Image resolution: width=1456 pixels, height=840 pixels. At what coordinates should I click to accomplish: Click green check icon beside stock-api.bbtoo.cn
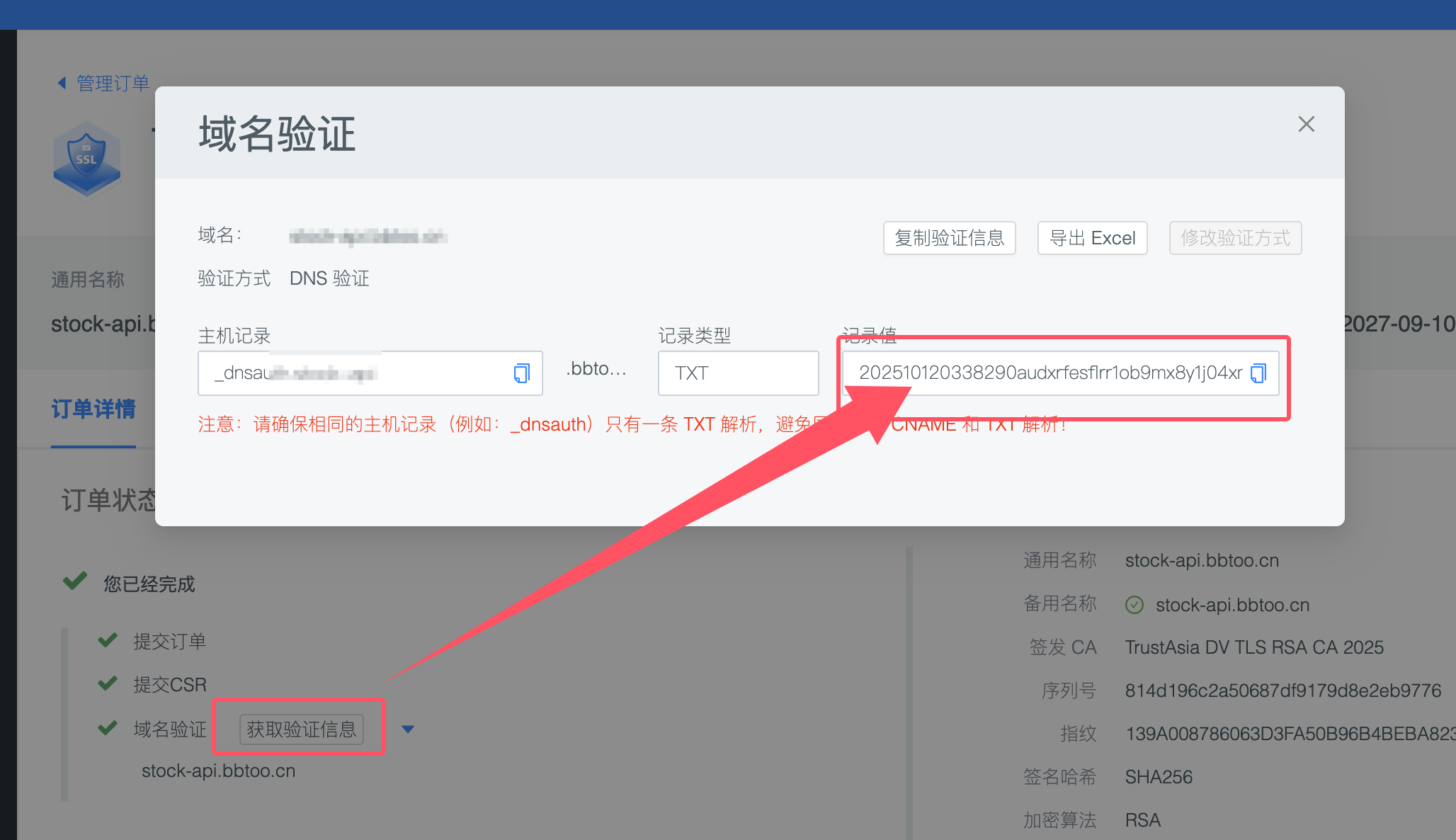[1134, 605]
